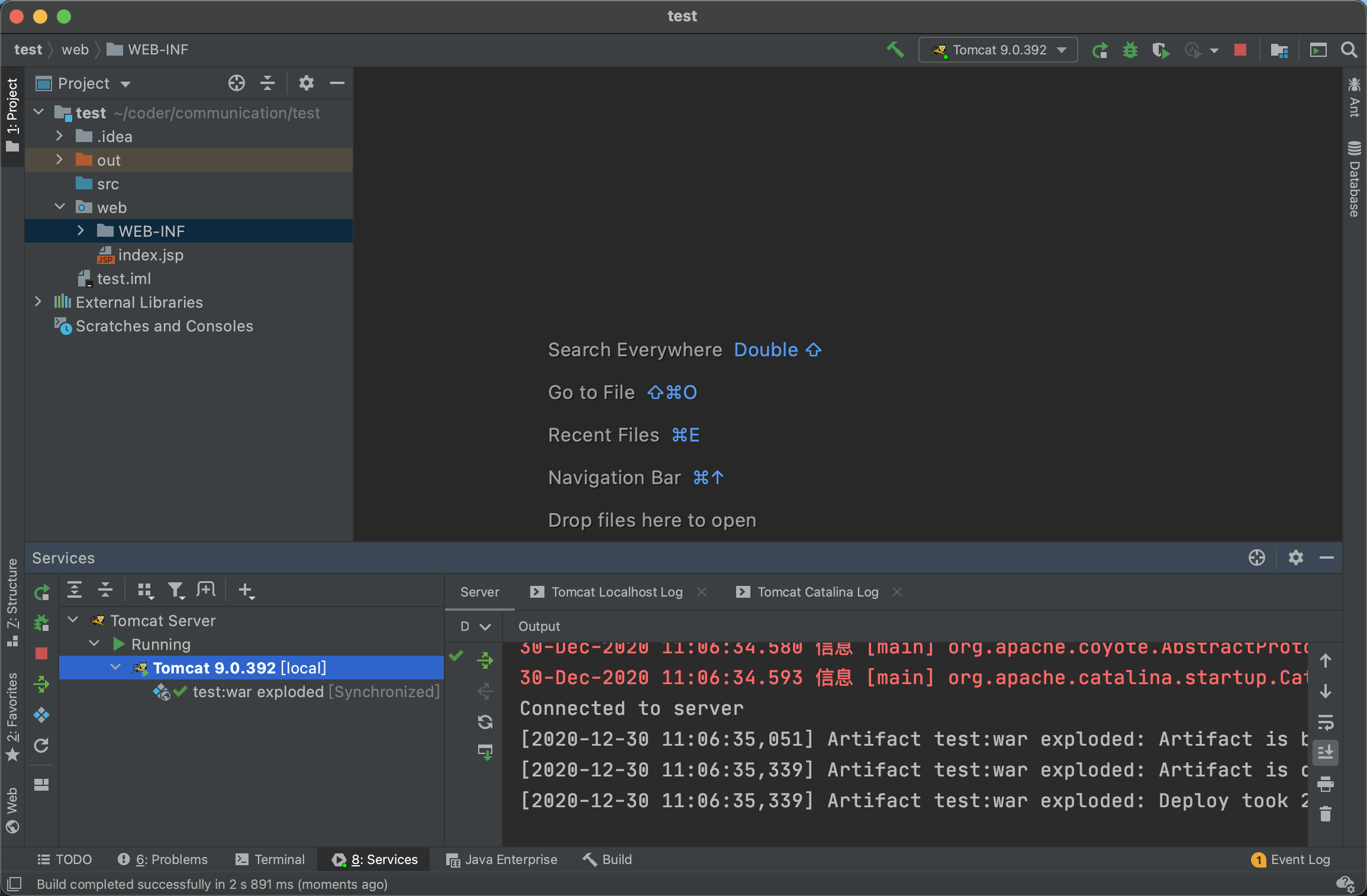1367x896 pixels.
Task: Expand the out folder in project tree
Action: [x=59, y=160]
